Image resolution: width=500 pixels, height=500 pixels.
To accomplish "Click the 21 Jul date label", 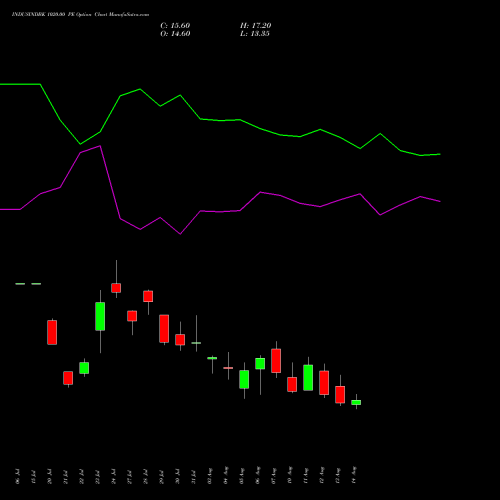I will pos(66,476).
